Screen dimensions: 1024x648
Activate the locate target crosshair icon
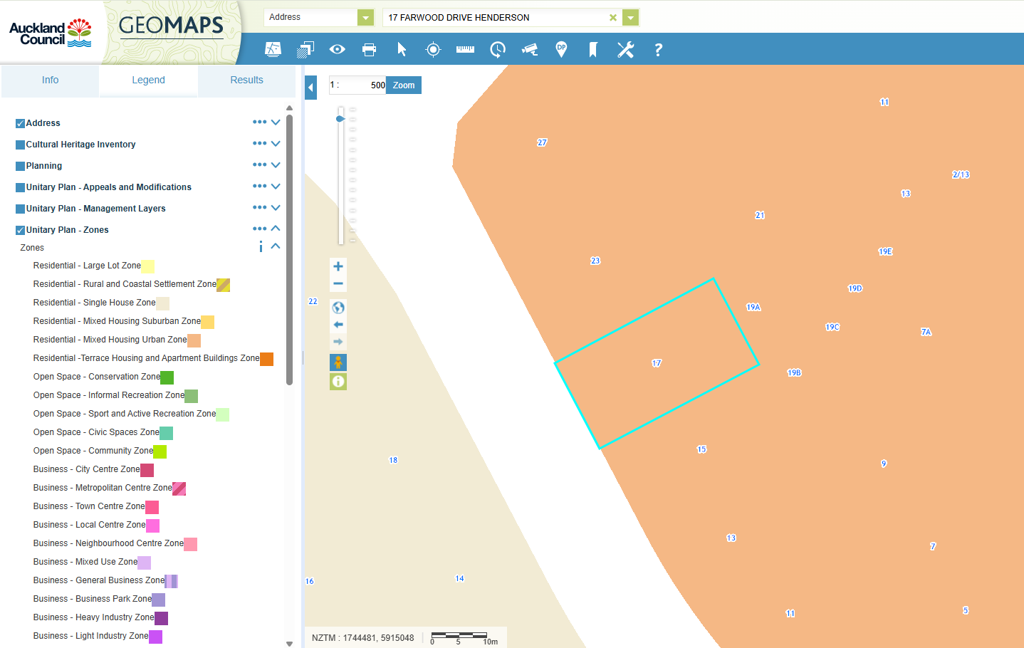click(433, 49)
